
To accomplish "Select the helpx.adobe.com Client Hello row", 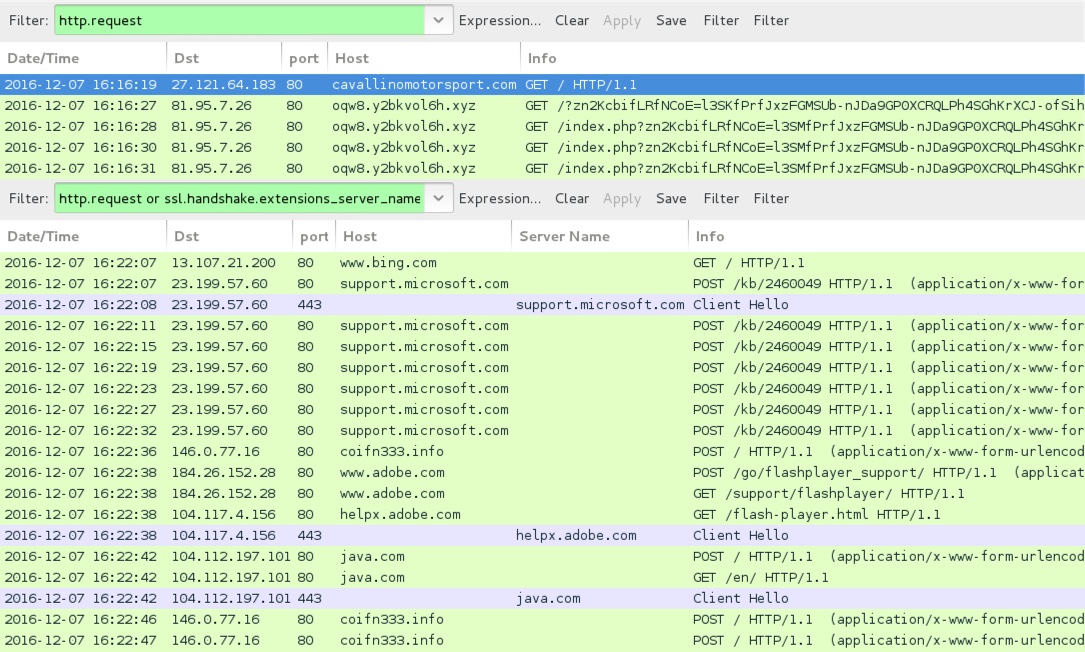I will [x=542, y=535].
